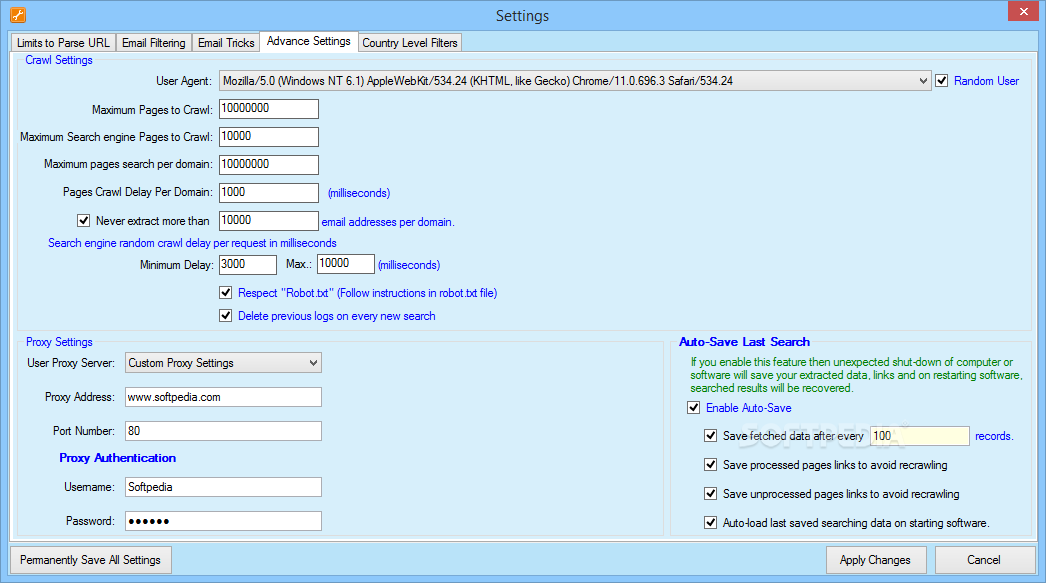The image size is (1046, 583).
Task: Toggle Enable Auto-Save checkbox
Action: click(x=694, y=408)
